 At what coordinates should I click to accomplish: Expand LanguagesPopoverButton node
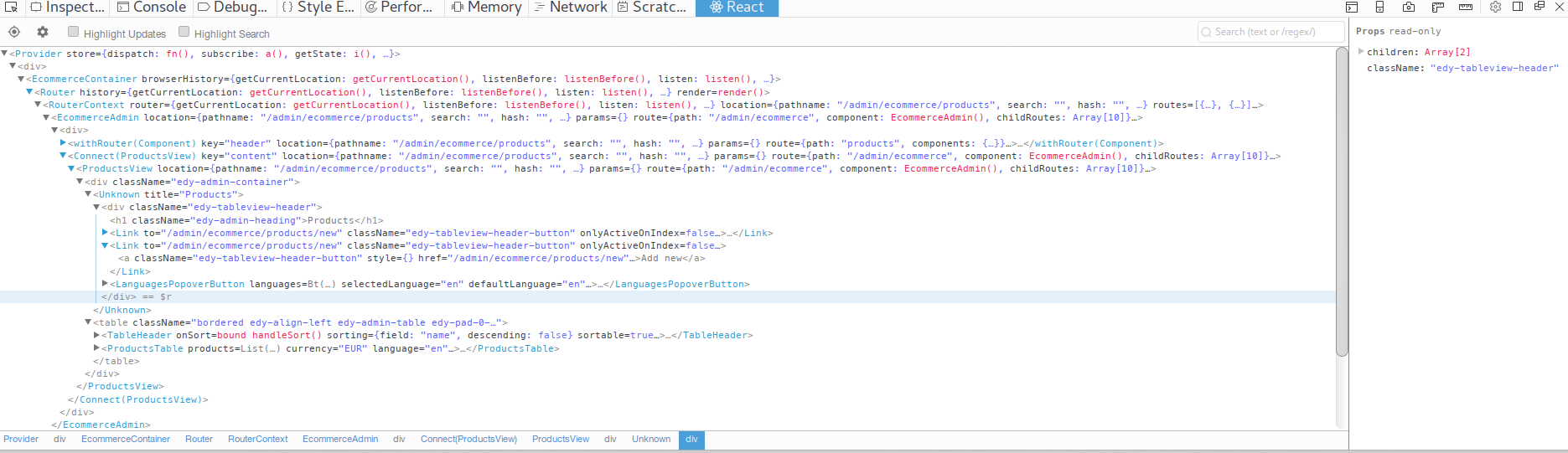105,284
